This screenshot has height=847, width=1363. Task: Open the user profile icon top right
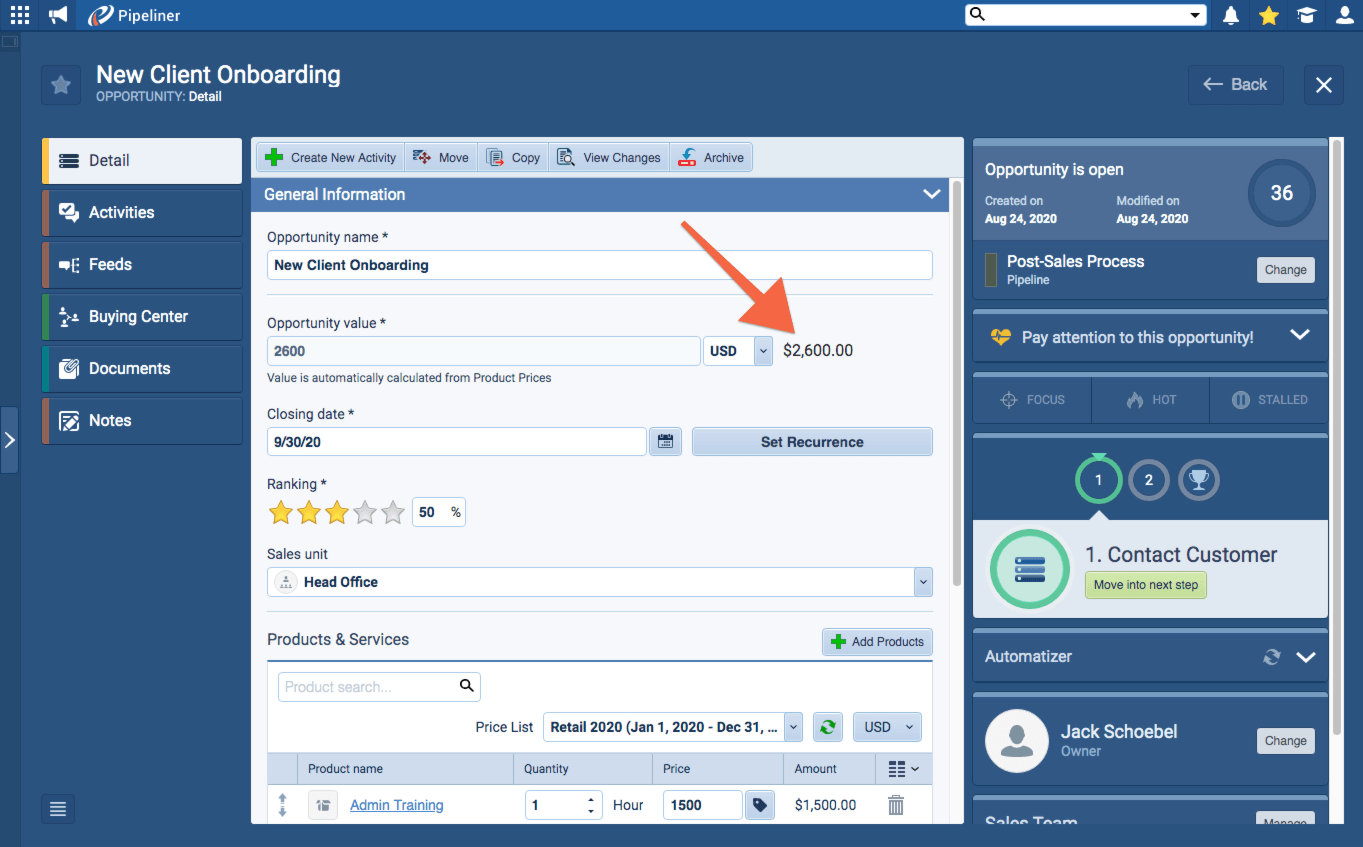[1344, 15]
